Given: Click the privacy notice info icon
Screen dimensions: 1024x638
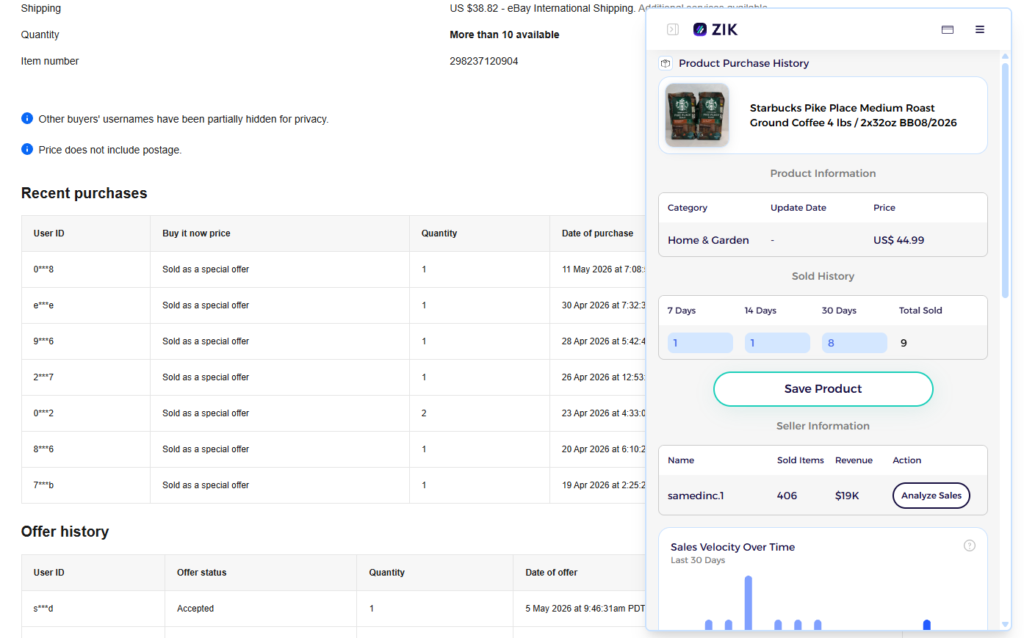Looking at the screenshot, I should click(27, 118).
